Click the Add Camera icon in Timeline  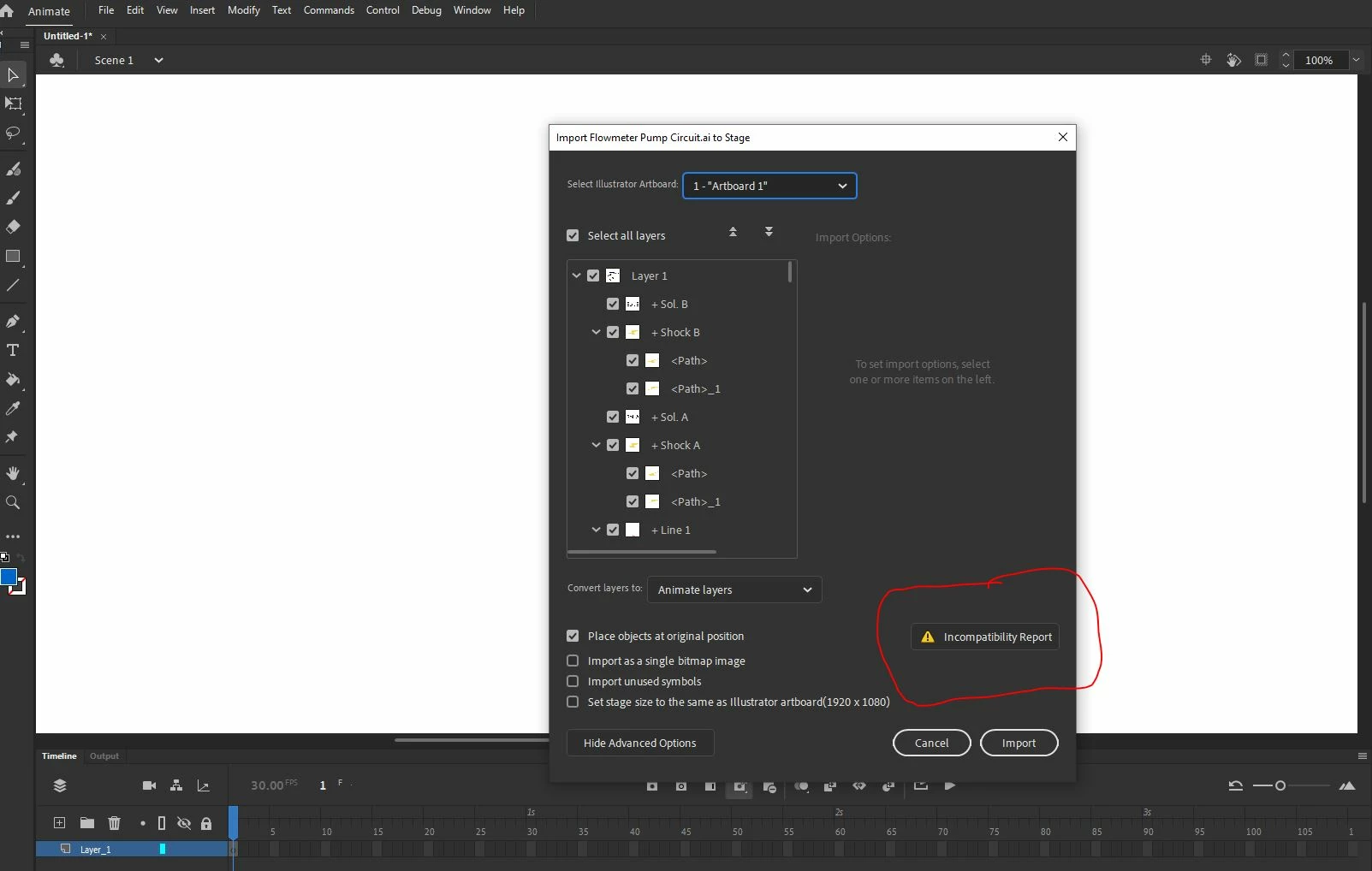(149, 785)
